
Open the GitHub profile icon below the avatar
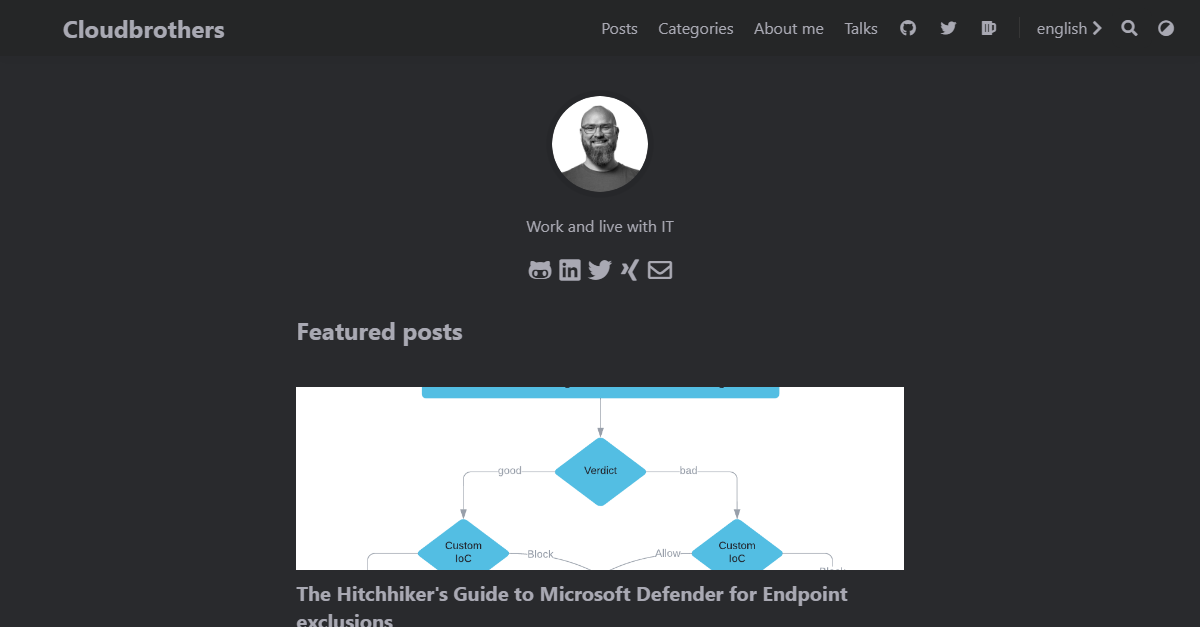click(540, 270)
